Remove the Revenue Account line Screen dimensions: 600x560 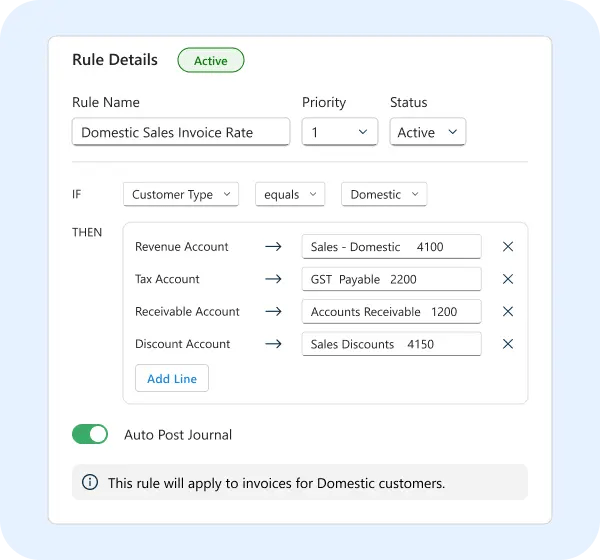click(508, 247)
